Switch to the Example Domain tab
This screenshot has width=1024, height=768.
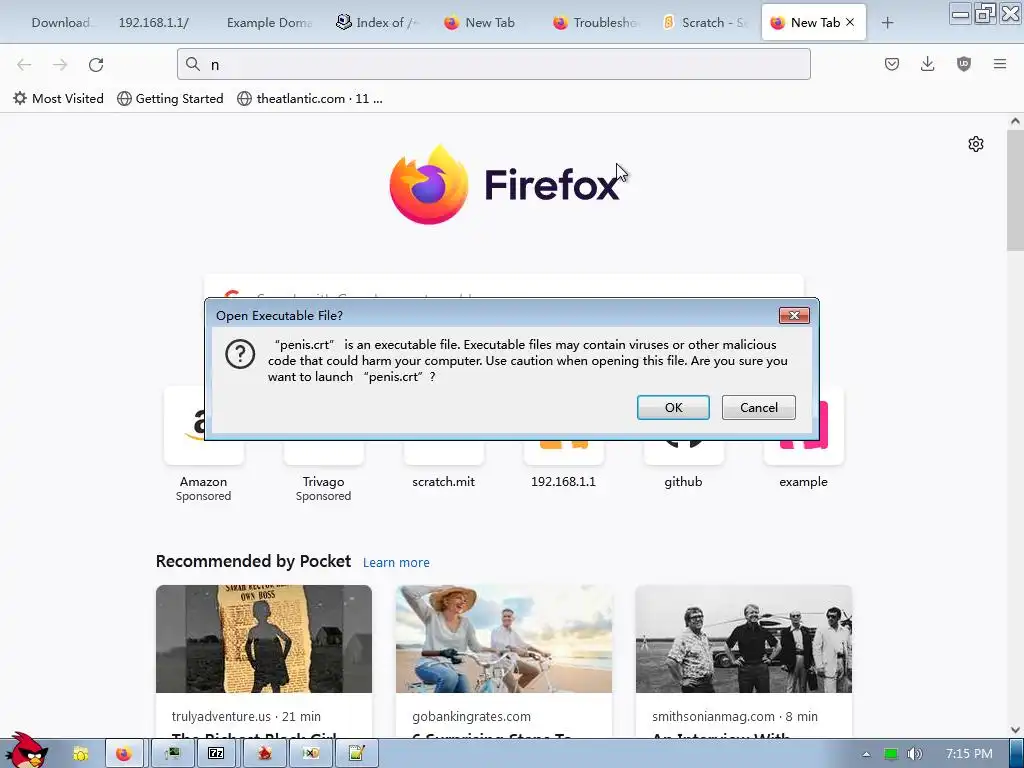click(x=269, y=23)
